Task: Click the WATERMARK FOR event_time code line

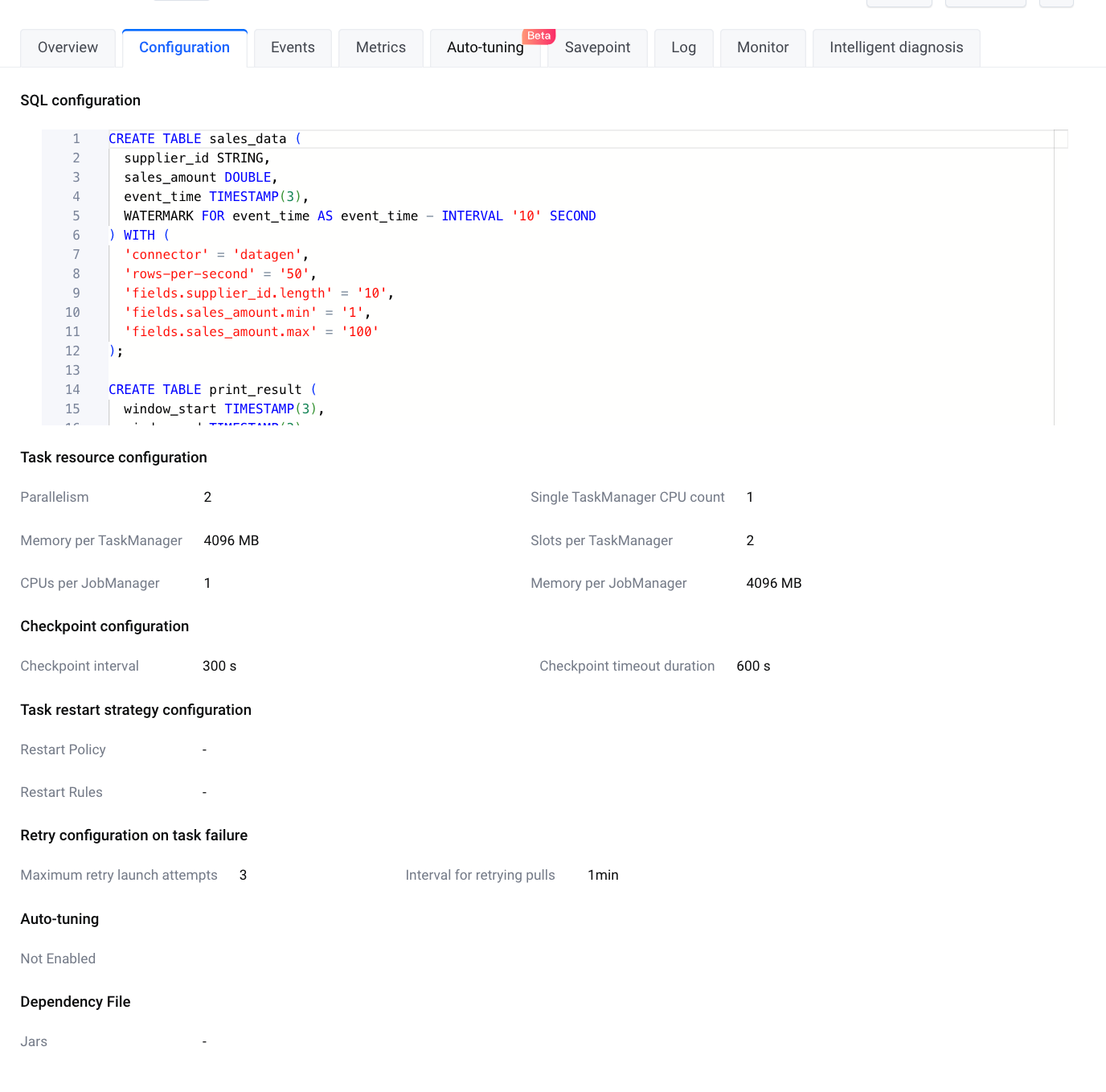Action: point(360,216)
